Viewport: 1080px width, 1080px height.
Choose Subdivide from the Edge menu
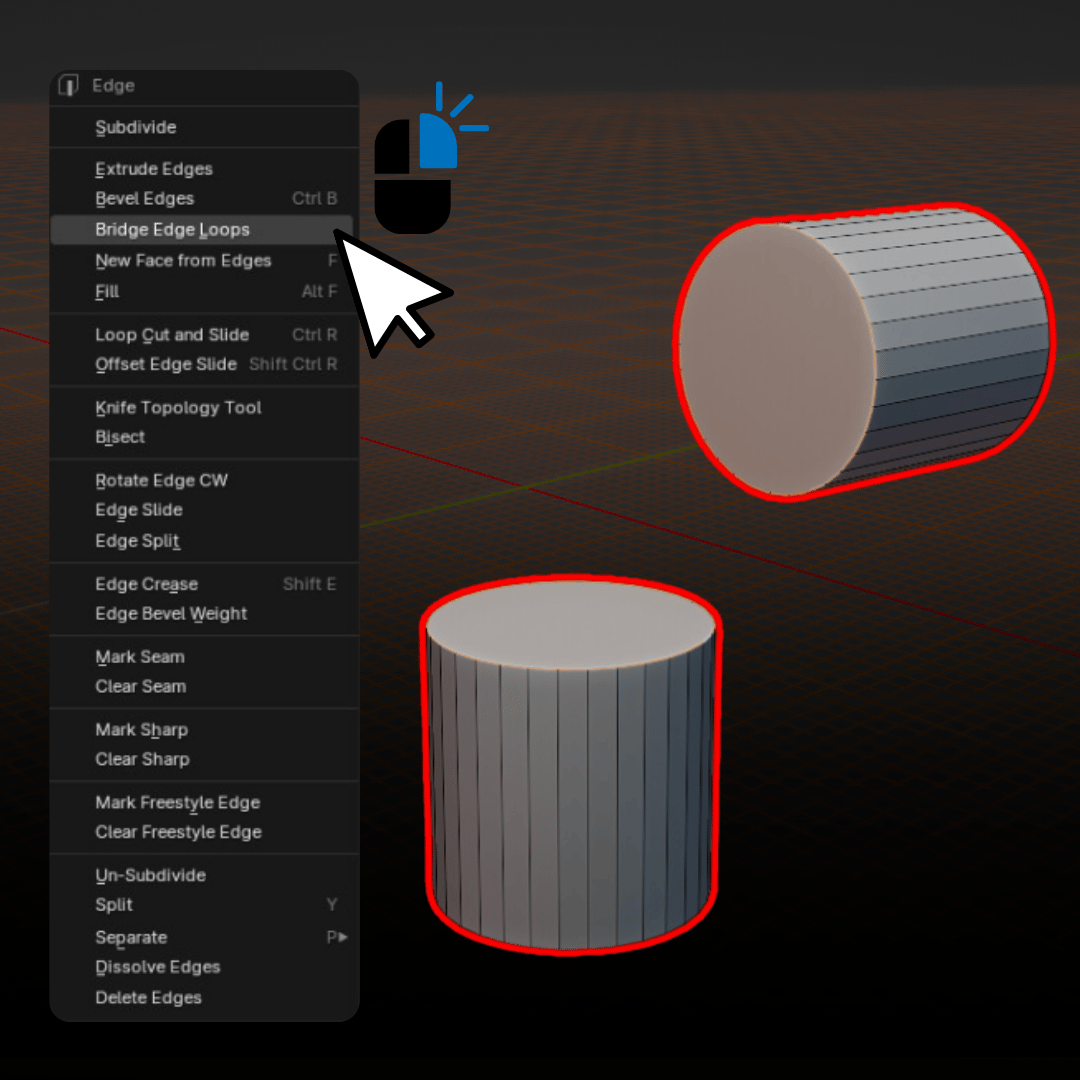205,127
